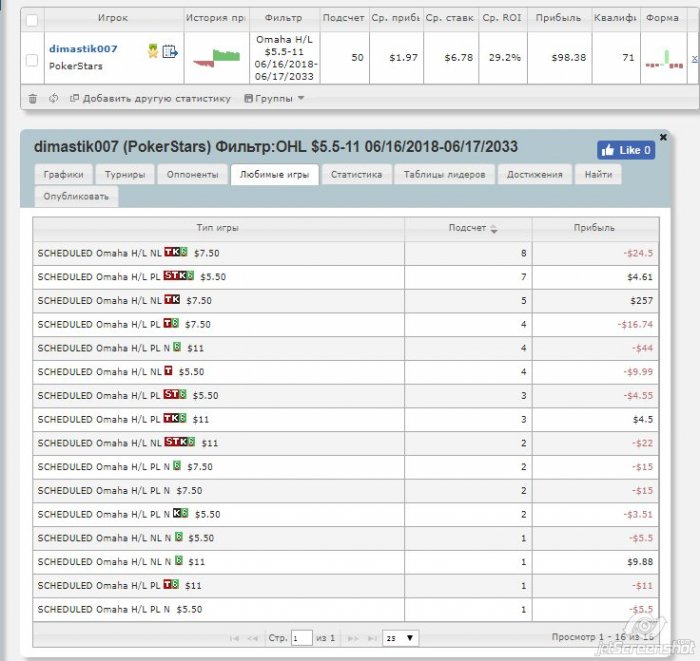The width and height of the screenshot is (700, 661).
Task: Click the Facebook Like button
Action: tap(626, 150)
